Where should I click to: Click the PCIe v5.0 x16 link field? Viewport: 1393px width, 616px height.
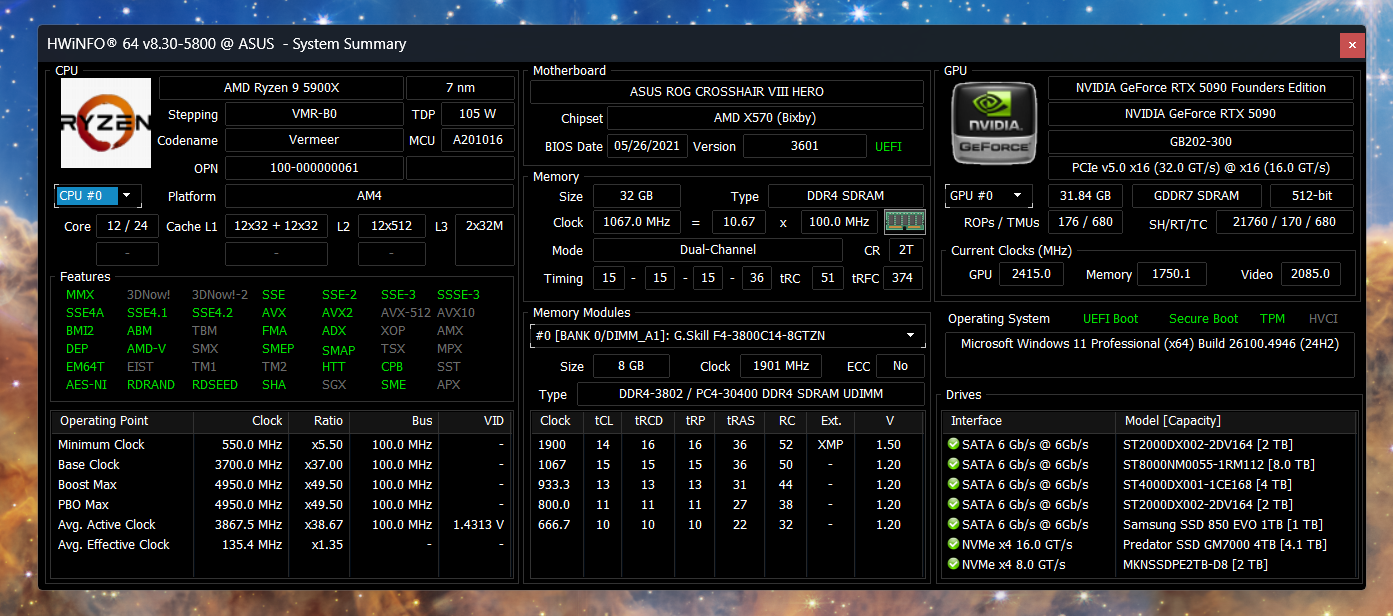pyautogui.click(x=1201, y=168)
